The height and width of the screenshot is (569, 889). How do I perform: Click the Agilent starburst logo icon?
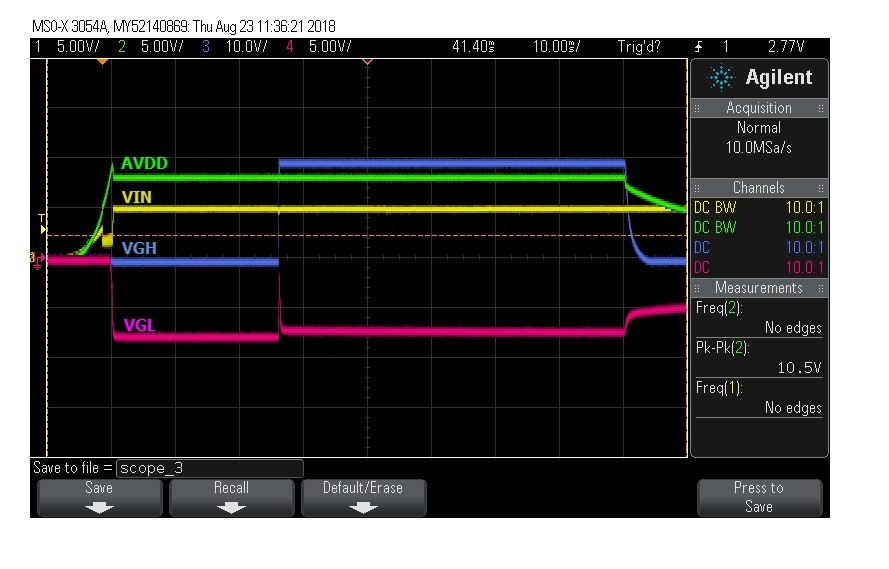click(x=721, y=78)
